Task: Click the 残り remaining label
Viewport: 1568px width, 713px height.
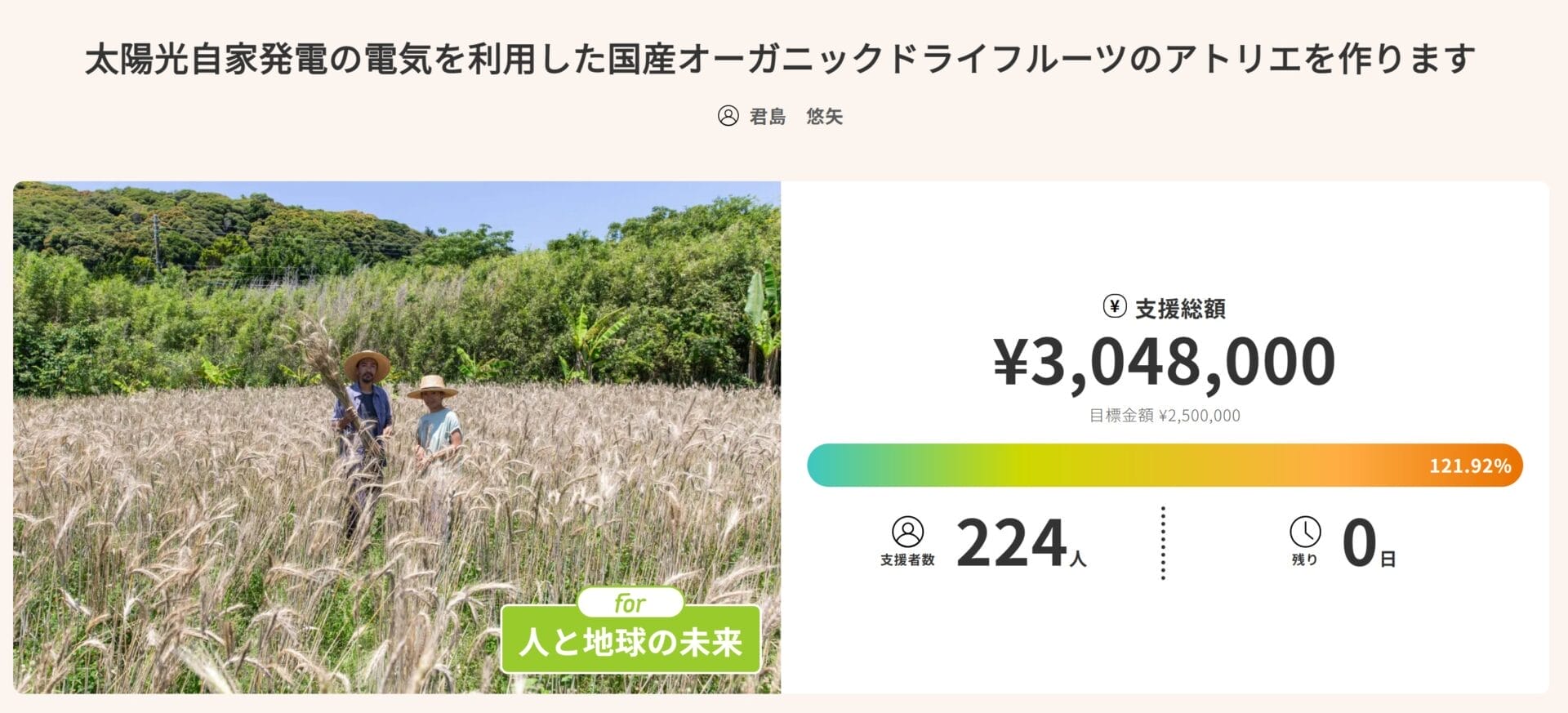Action: [x=1305, y=560]
